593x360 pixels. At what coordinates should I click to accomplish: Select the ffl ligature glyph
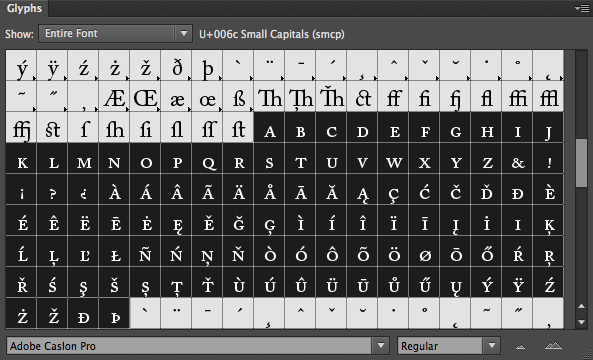click(x=548, y=96)
